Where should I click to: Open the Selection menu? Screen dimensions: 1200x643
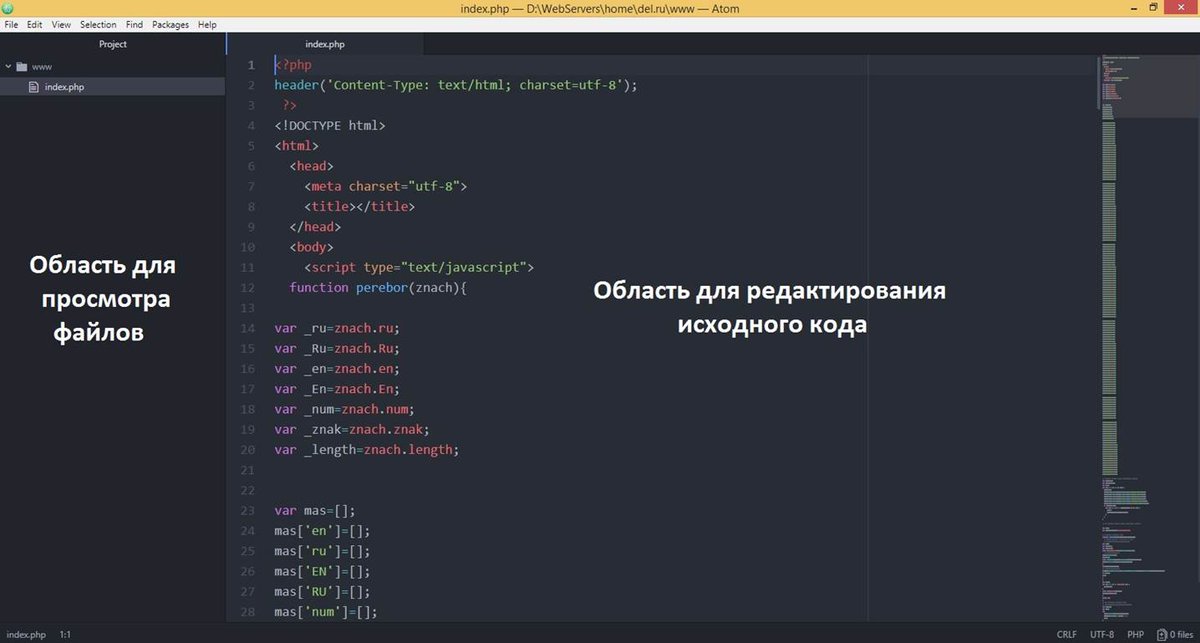click(x=98, y=24)
